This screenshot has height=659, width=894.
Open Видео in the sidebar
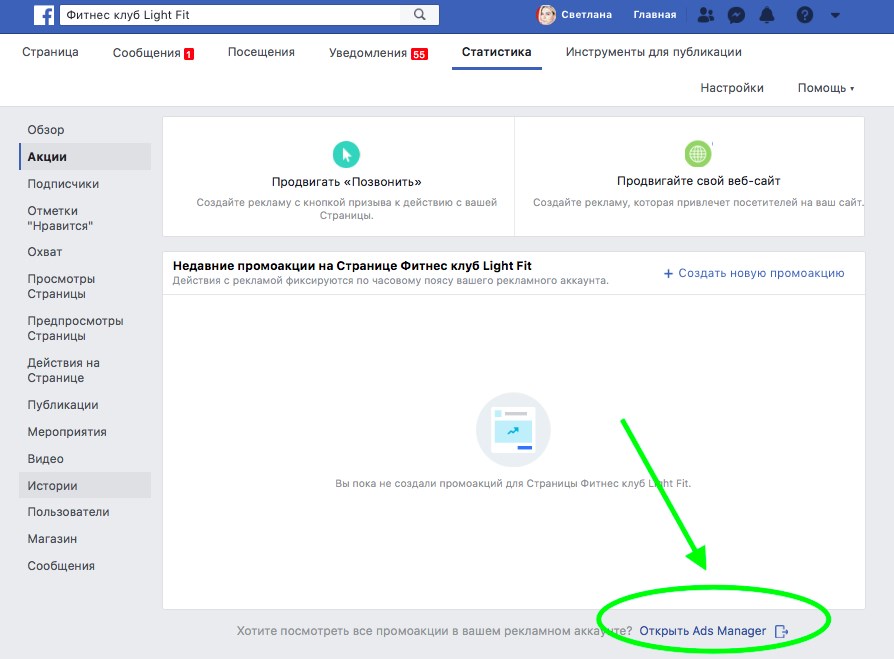click(x=46, y=459)
